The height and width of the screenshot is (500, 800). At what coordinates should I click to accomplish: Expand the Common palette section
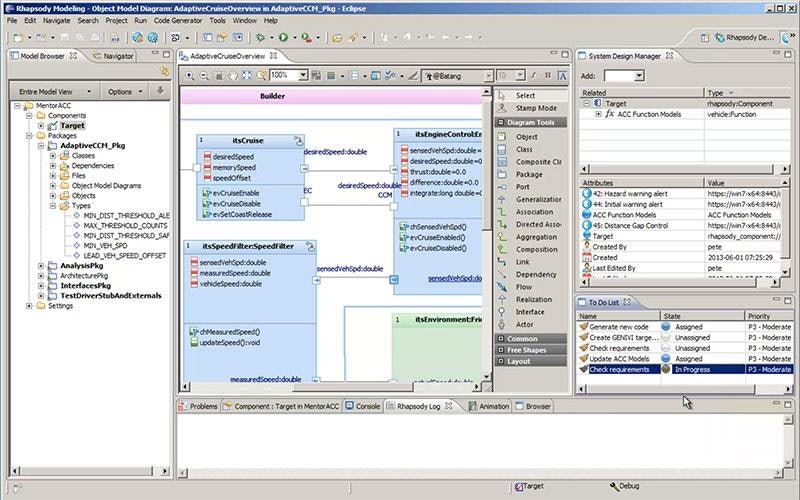pyautogui.click(x=501, y=339)
